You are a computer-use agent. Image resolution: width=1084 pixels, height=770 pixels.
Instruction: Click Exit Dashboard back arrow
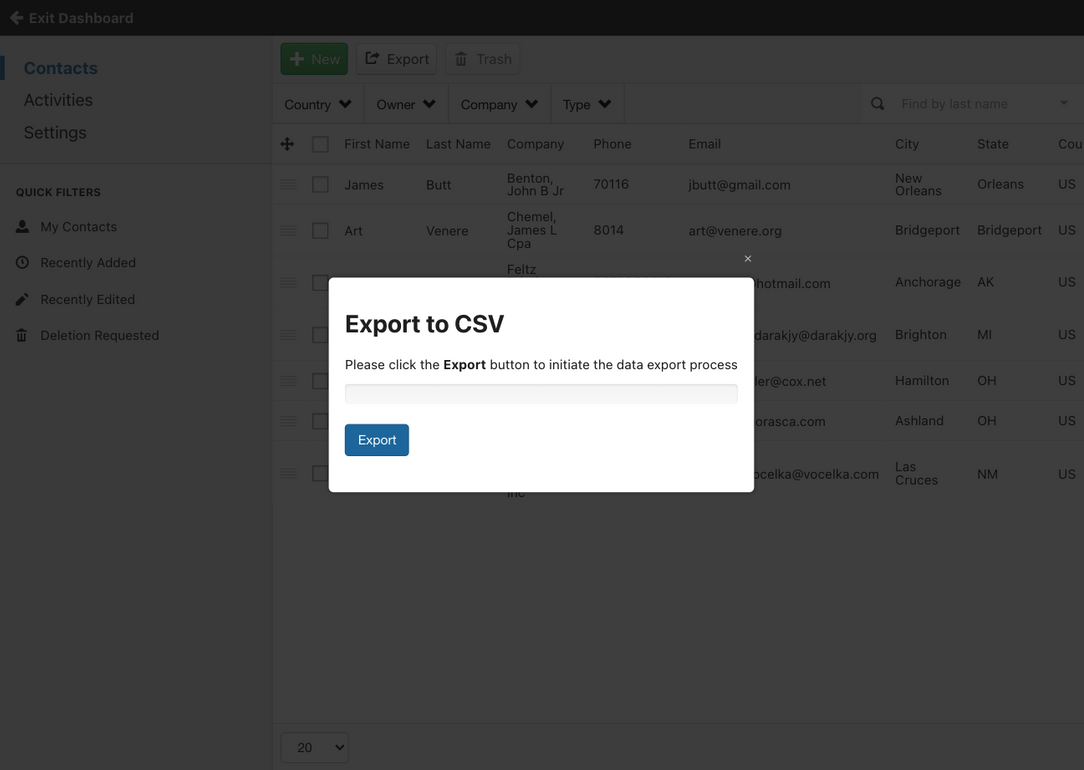click(17, 18)
